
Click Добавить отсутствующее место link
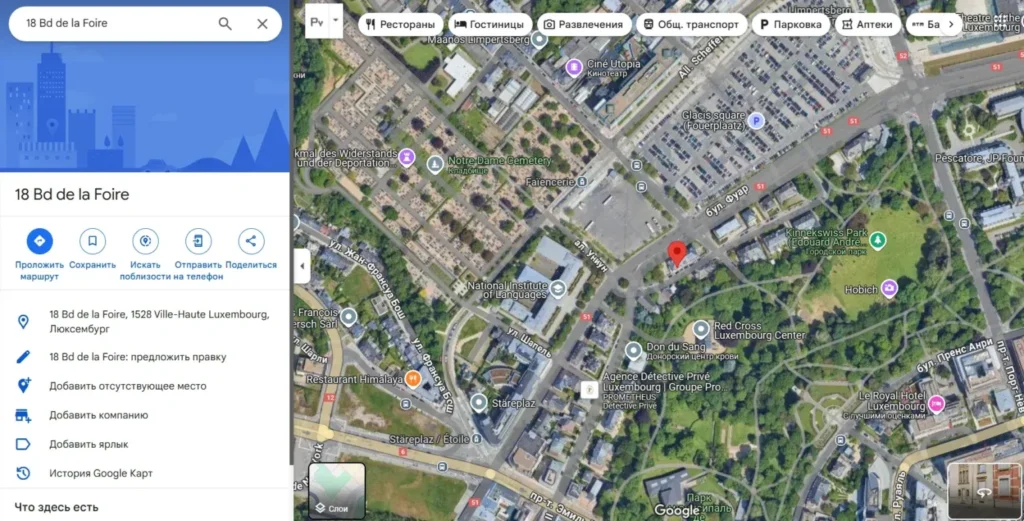point(127,386)
